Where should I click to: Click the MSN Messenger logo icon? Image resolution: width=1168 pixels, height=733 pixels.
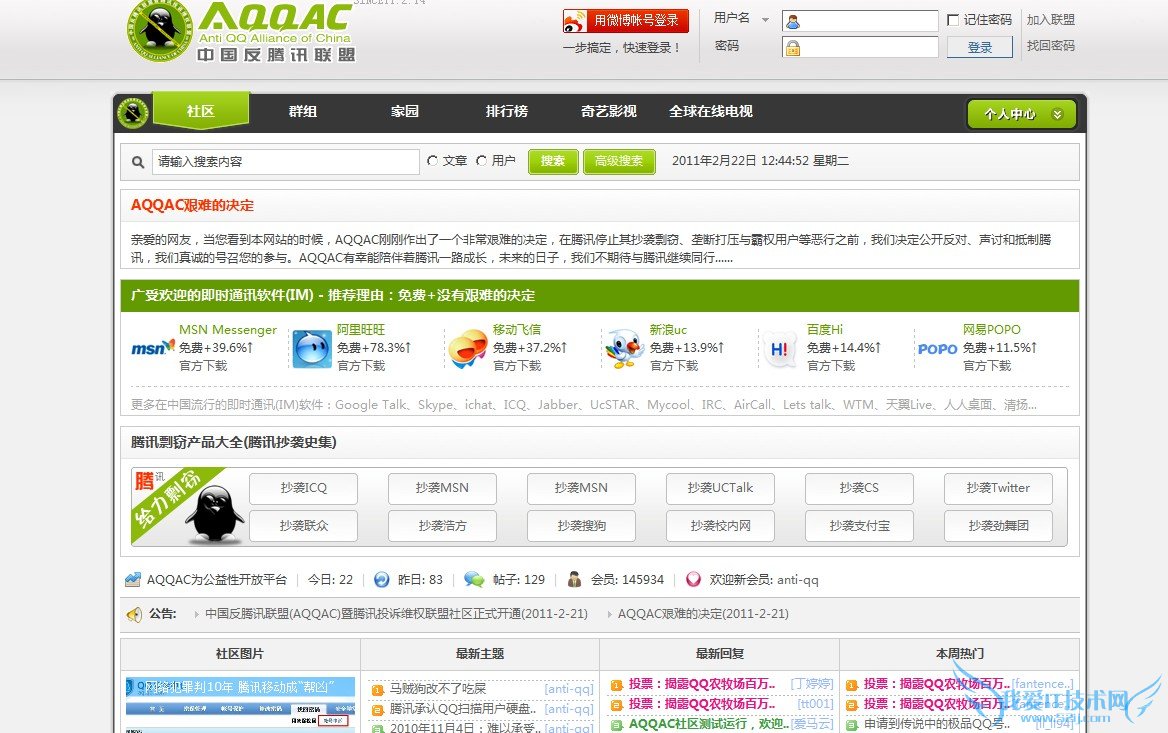pyautogui.click(x=153, y=348)
